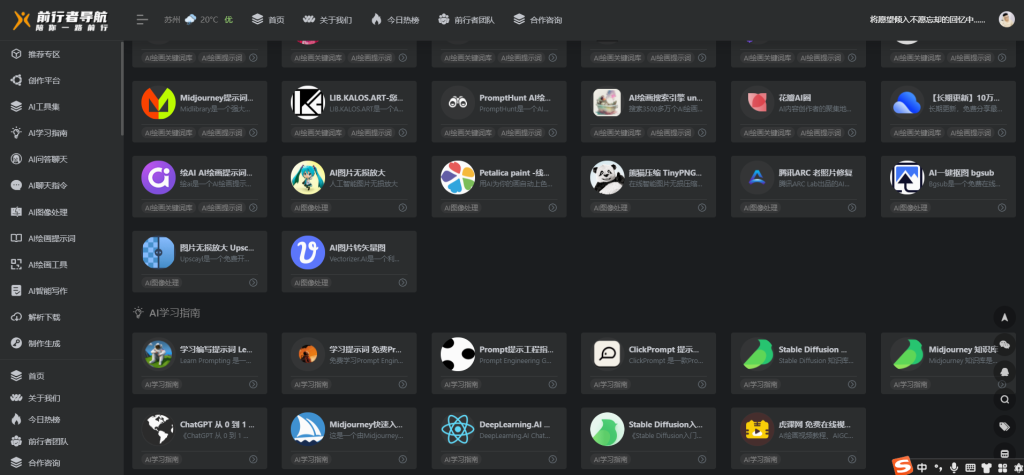The width and height of the screenshot is (1024, 475).
Task: Open AI图像处理 in the sidebar
Action: 47,212
